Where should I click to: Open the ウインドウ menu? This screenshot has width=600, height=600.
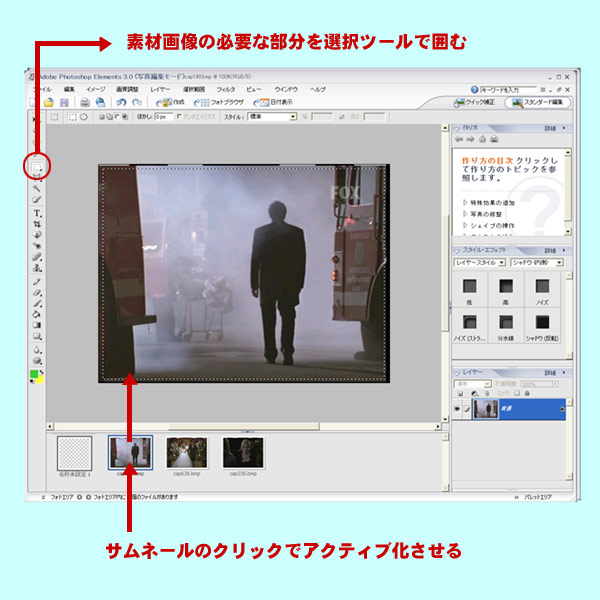click(286, 90)
